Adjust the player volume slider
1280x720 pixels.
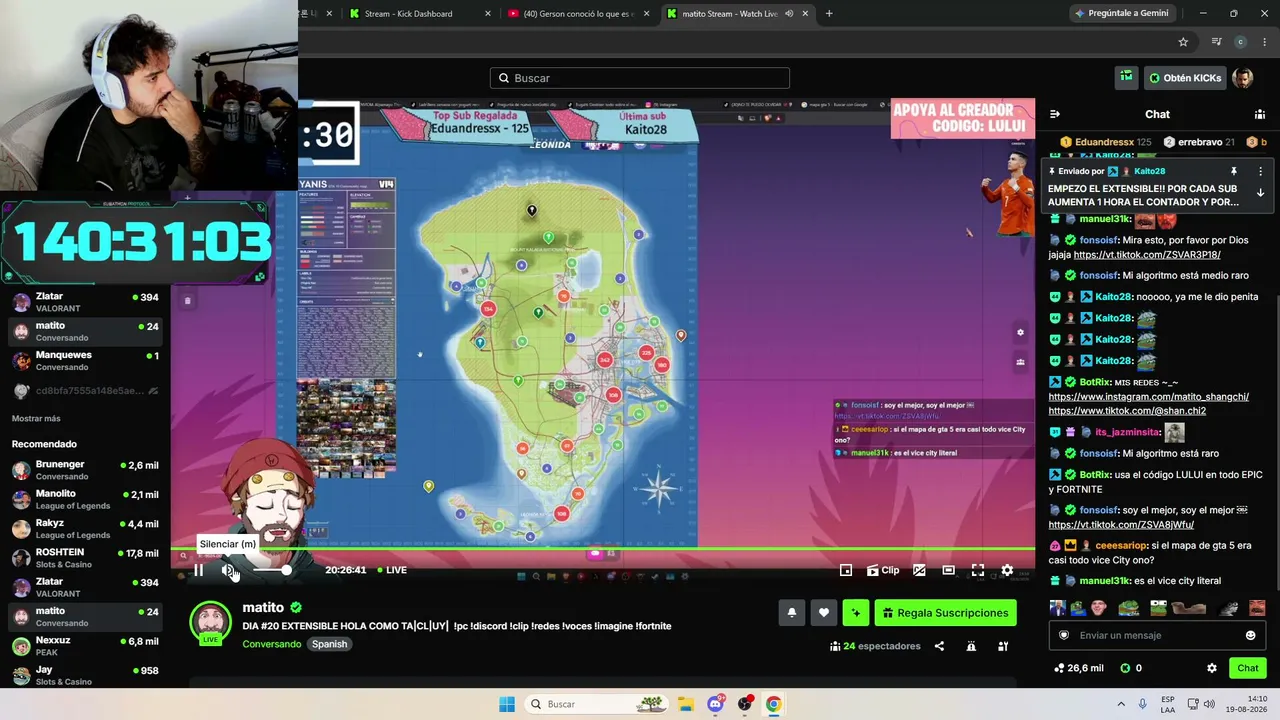point(270,570)
